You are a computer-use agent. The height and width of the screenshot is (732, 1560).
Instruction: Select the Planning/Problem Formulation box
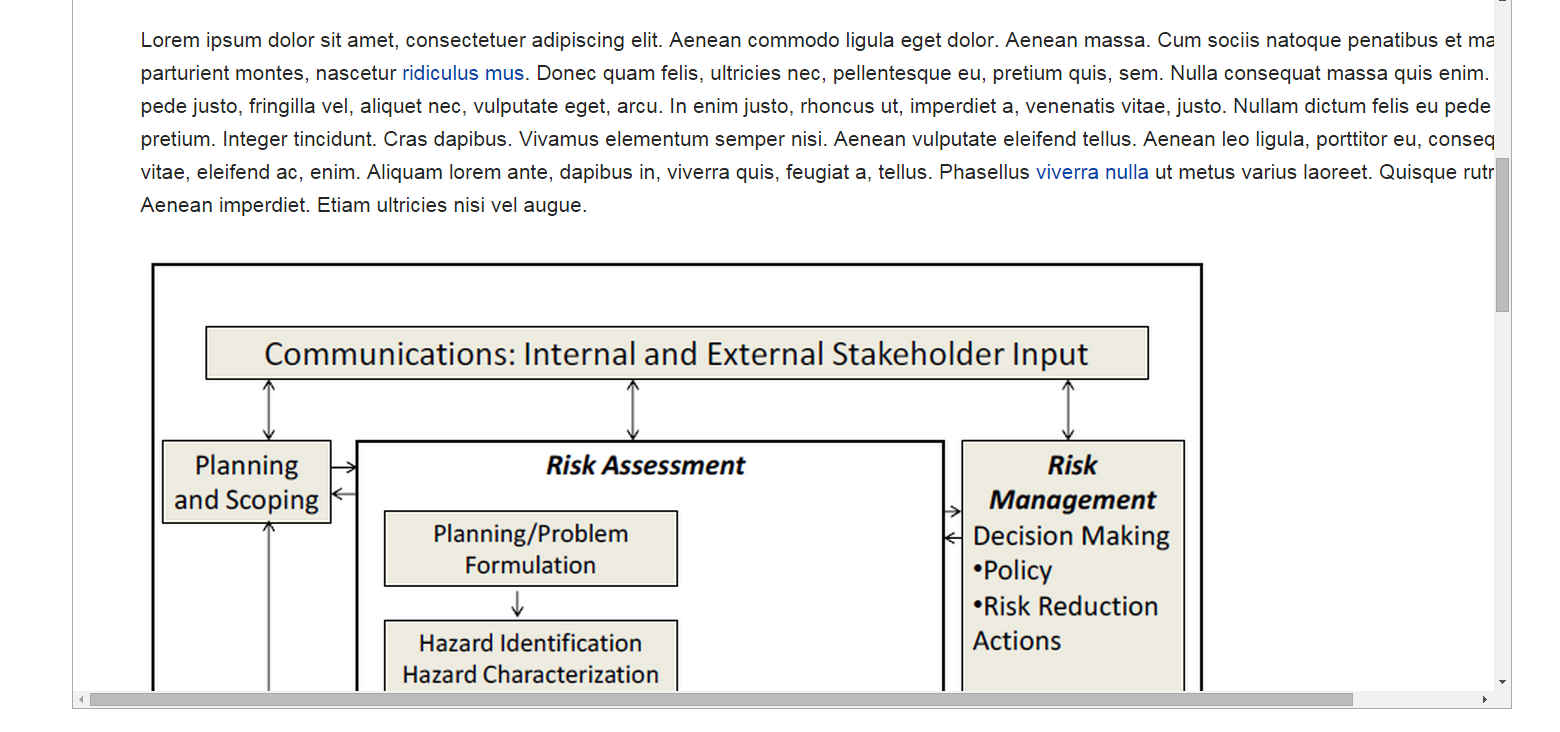pyautogui.click(x=531, y=549)
